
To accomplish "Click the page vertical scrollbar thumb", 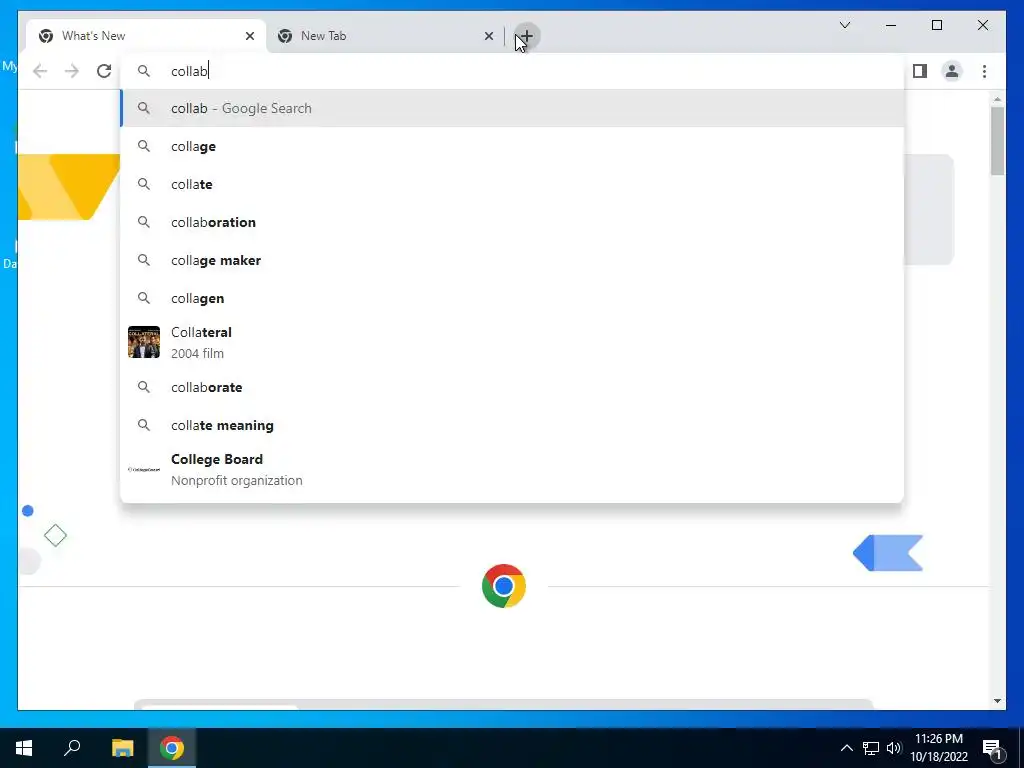I will coord(997,140).
